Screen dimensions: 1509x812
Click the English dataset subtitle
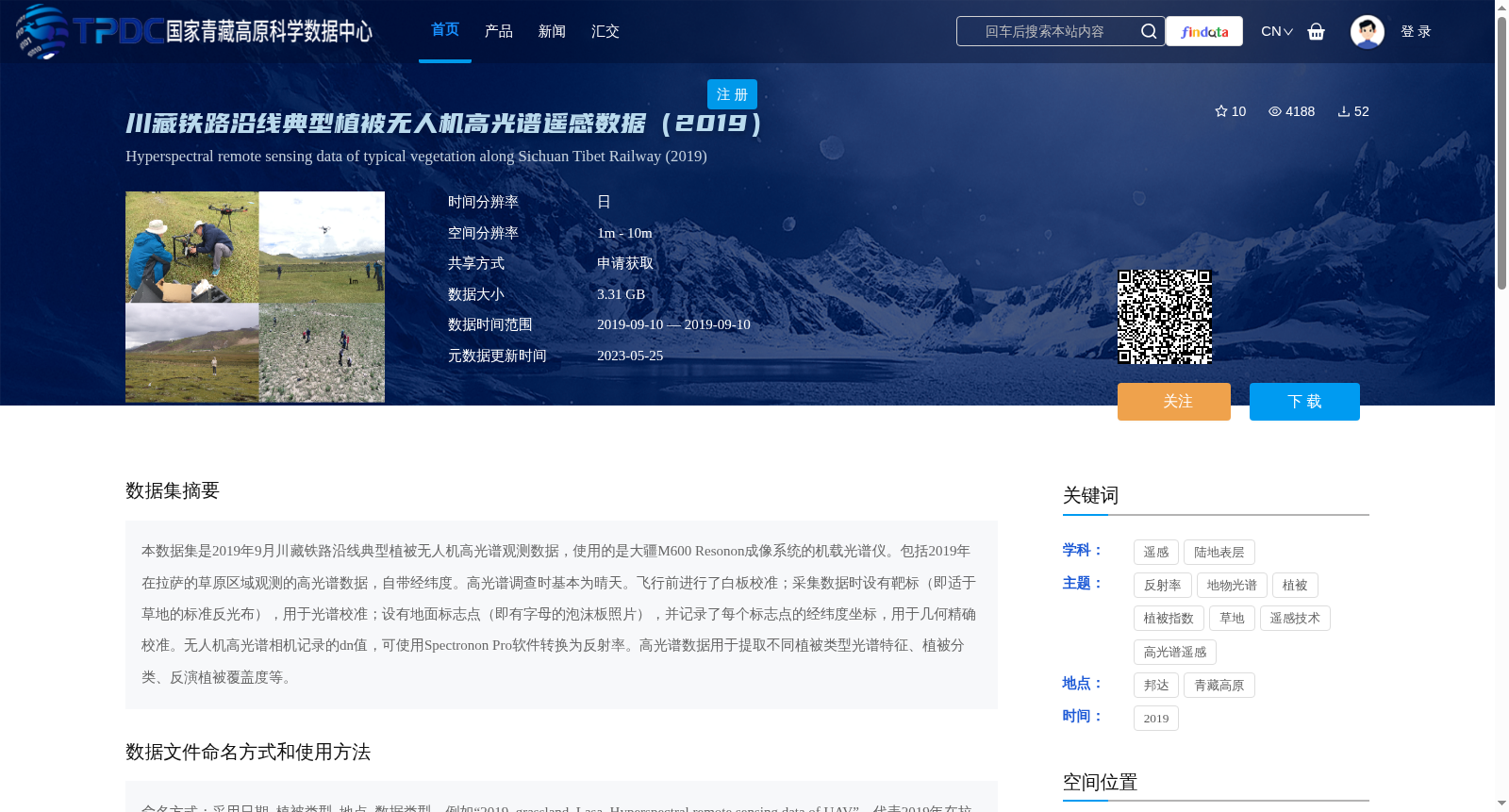(416, 157)
